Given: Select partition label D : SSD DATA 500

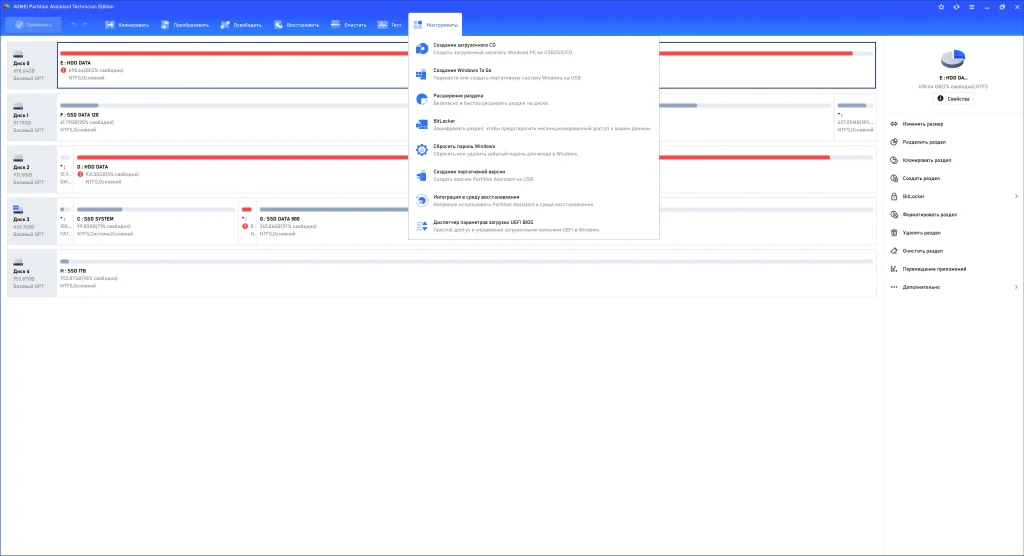Looking at the screenshot, I should pyautogui.click(x=280, y=219).
